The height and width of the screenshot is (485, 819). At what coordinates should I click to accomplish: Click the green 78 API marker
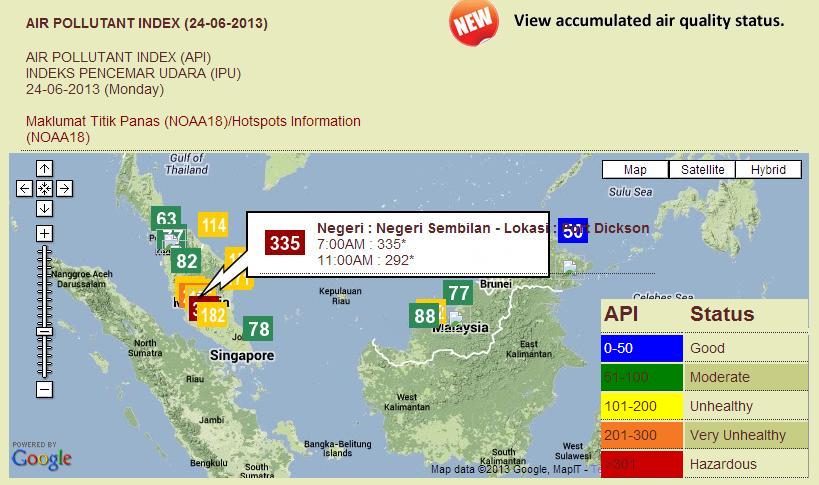pos(258,329)
